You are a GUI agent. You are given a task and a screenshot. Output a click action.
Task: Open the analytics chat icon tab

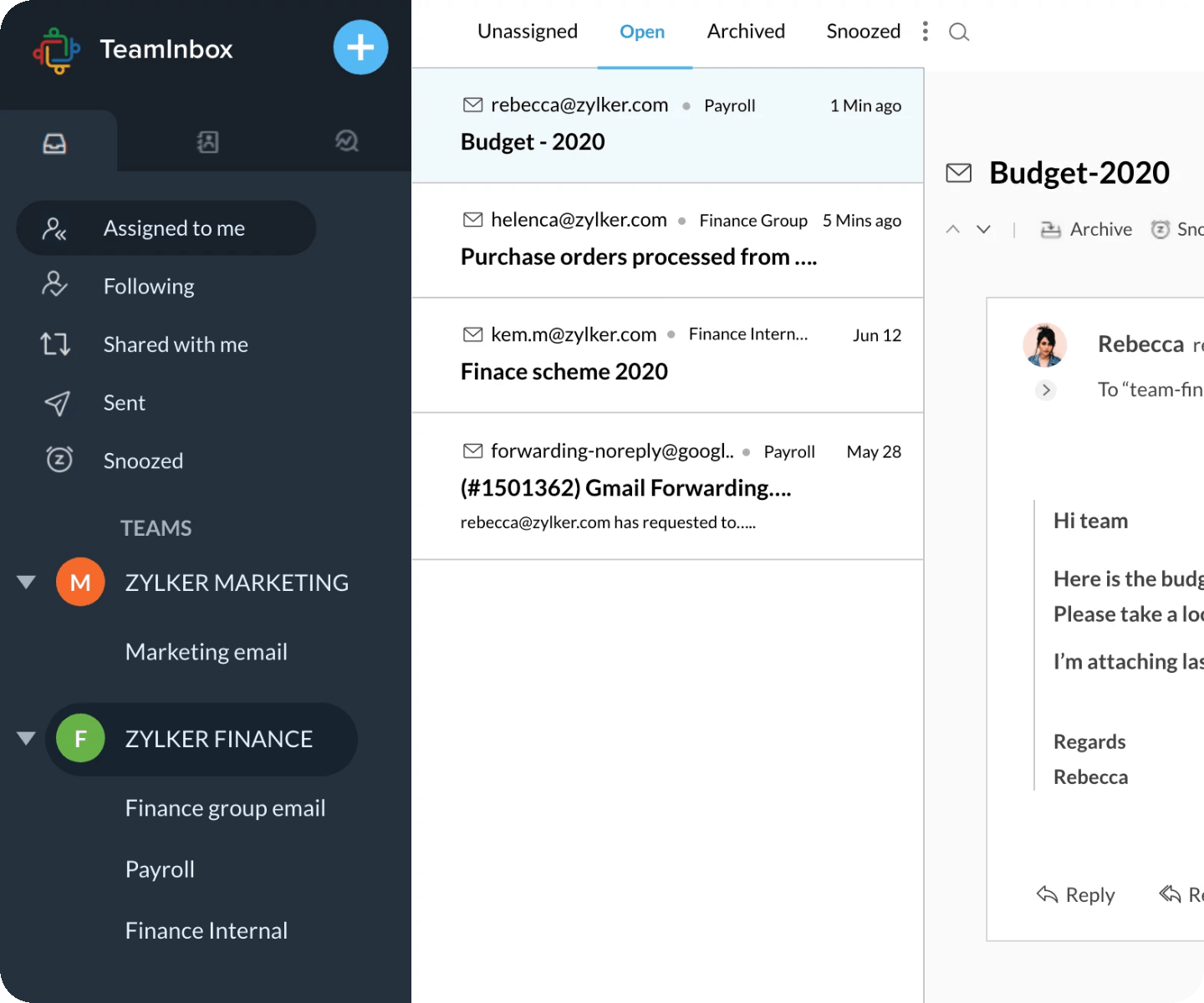point(346,141)
